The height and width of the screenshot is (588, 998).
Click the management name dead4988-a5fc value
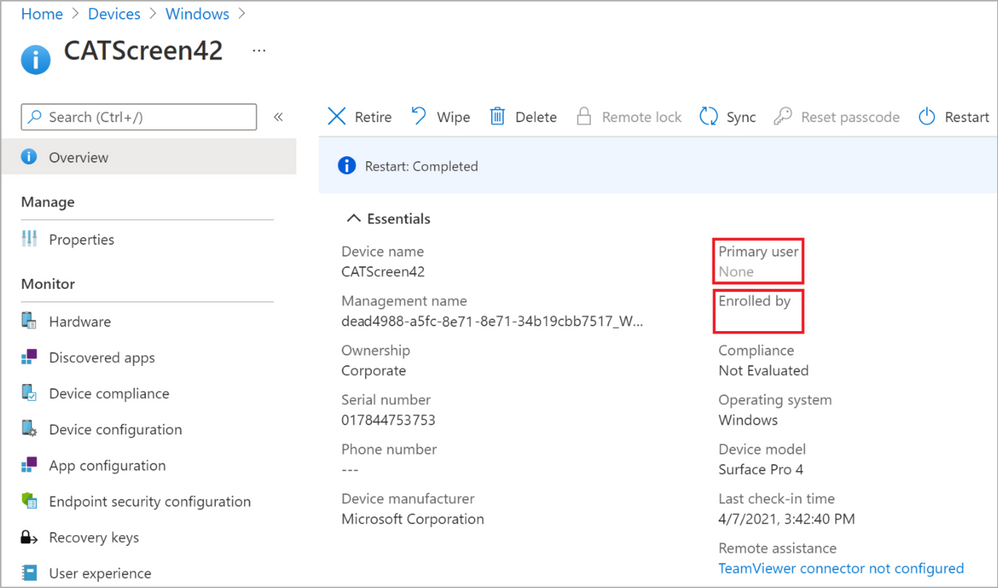tap(492, 321)
